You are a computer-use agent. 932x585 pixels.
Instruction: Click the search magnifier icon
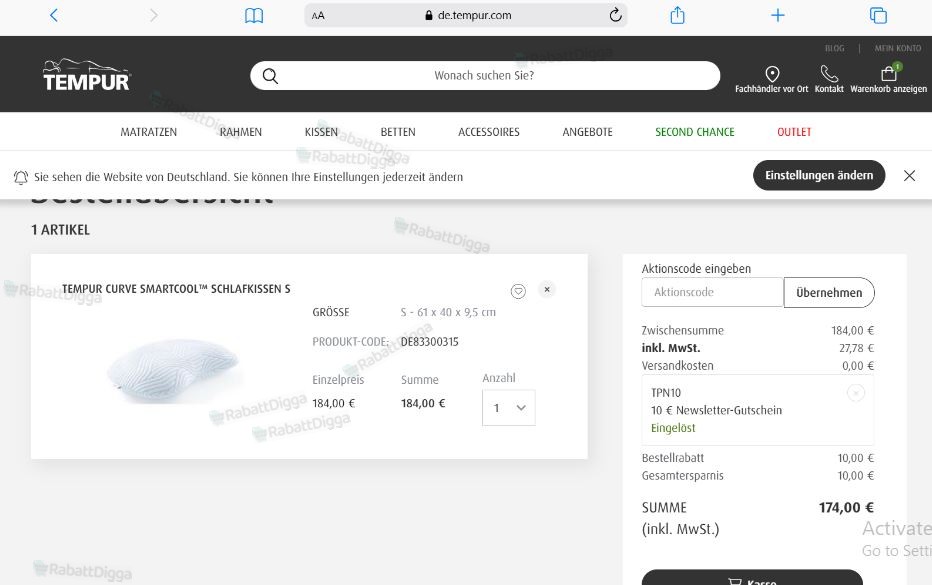point(270,76)
